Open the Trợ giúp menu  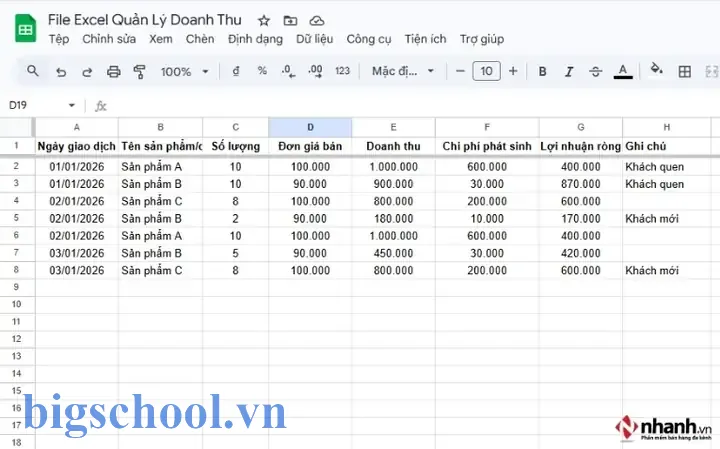tap(482, 39)
